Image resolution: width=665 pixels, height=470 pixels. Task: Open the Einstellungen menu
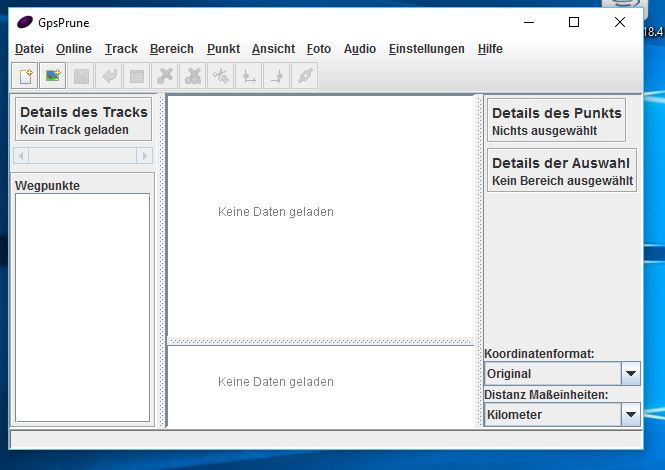[426, 49]
